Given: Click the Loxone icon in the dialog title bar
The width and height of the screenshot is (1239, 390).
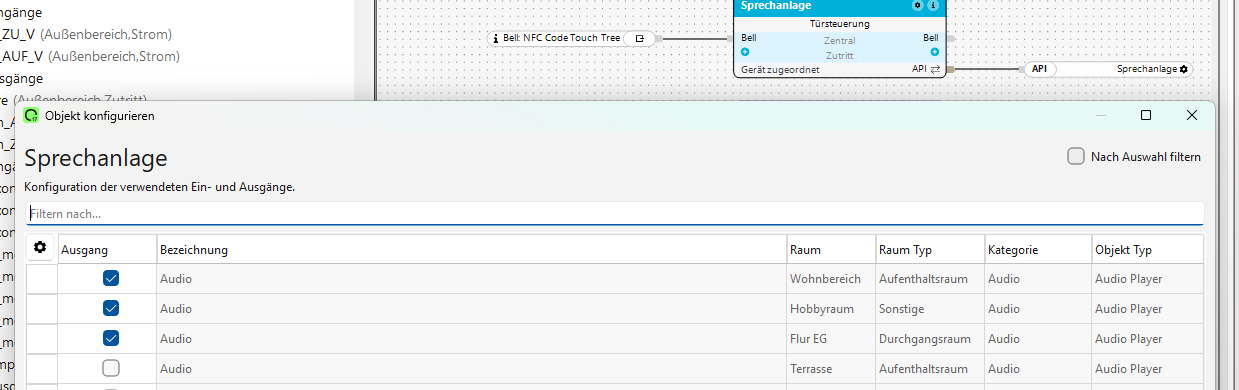Looking at the screenshot, I should 31,116.
